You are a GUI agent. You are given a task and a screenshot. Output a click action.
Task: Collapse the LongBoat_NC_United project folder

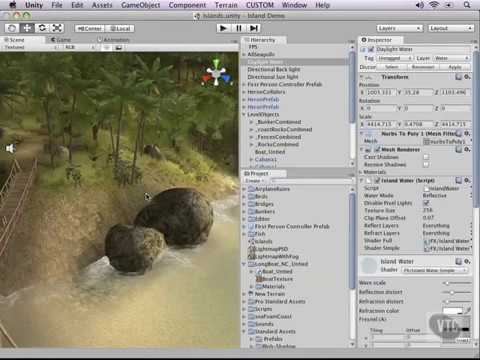pos(244,264)
